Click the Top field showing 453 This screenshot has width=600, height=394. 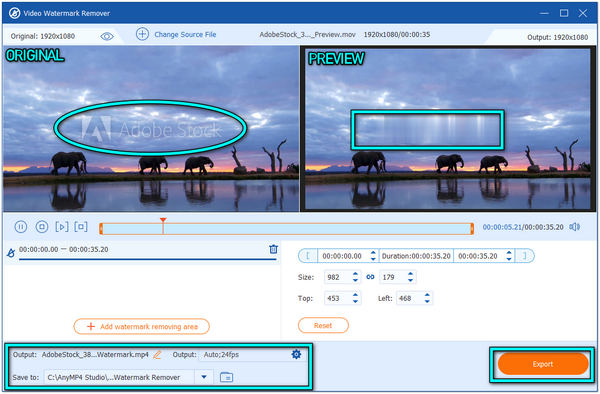(x=338, y=298)
